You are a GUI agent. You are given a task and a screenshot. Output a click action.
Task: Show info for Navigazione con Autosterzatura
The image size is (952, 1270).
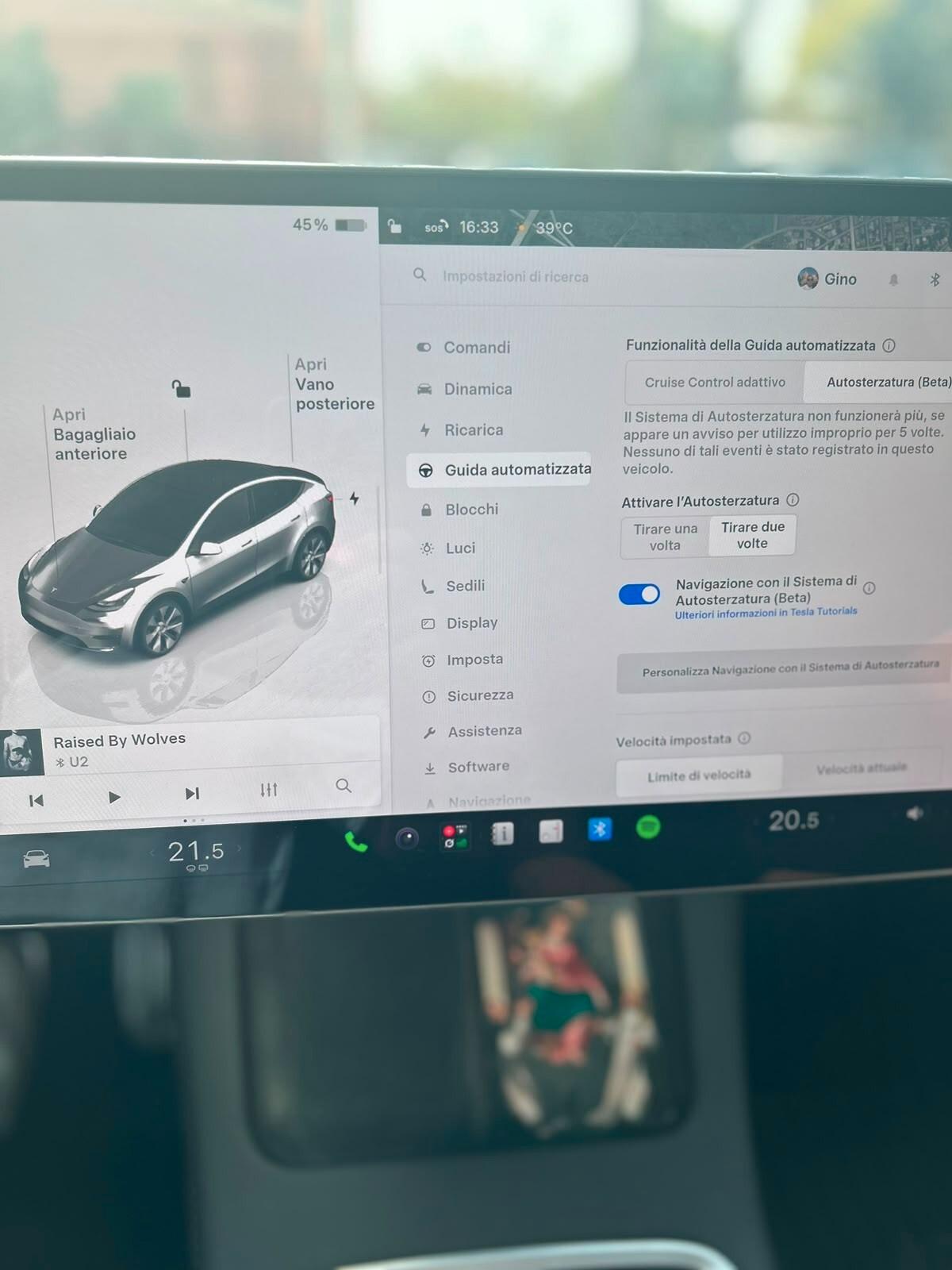869,588
